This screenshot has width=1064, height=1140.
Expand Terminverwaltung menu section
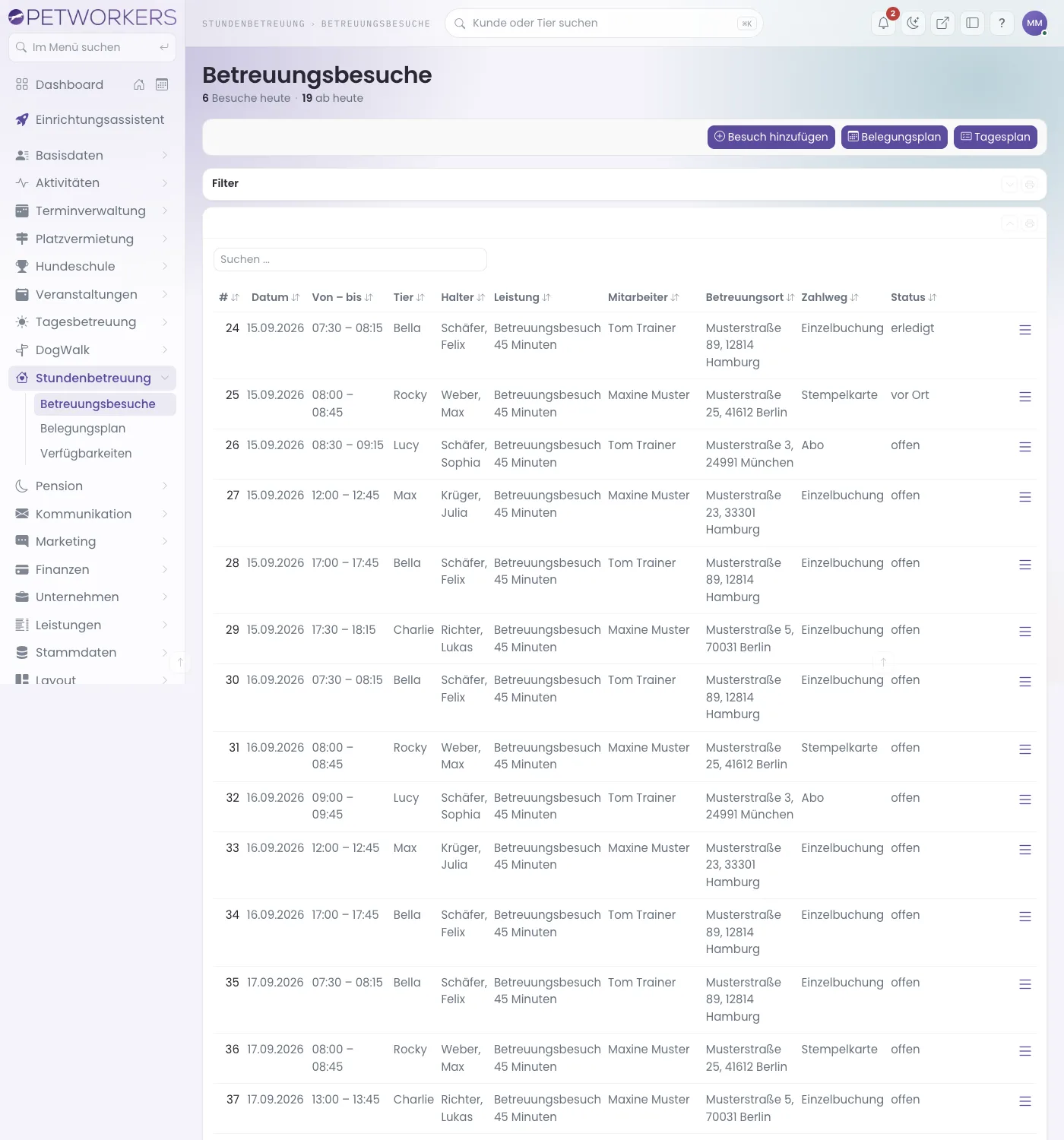click(x=92, y=211)
